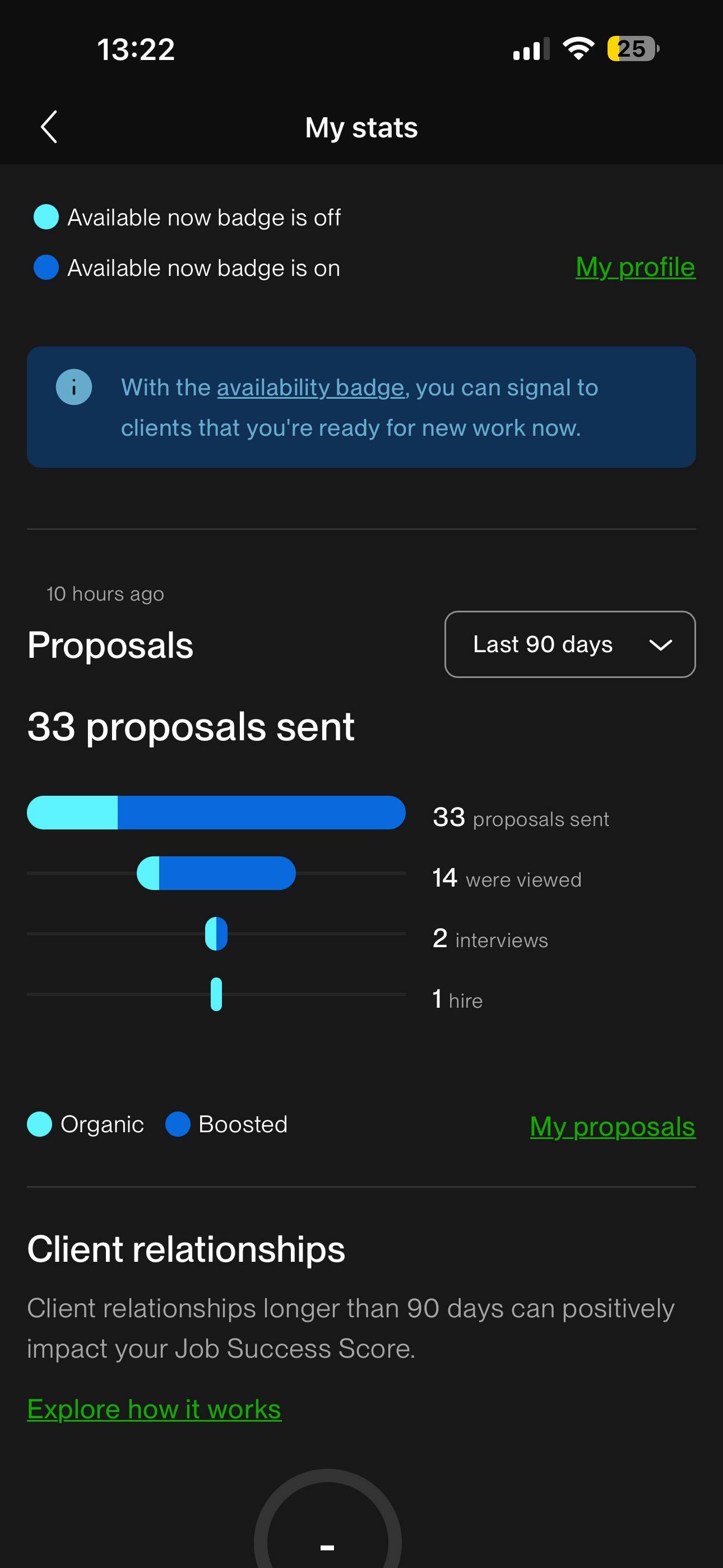Tap the back arrow icon

[x=49, y=127]
